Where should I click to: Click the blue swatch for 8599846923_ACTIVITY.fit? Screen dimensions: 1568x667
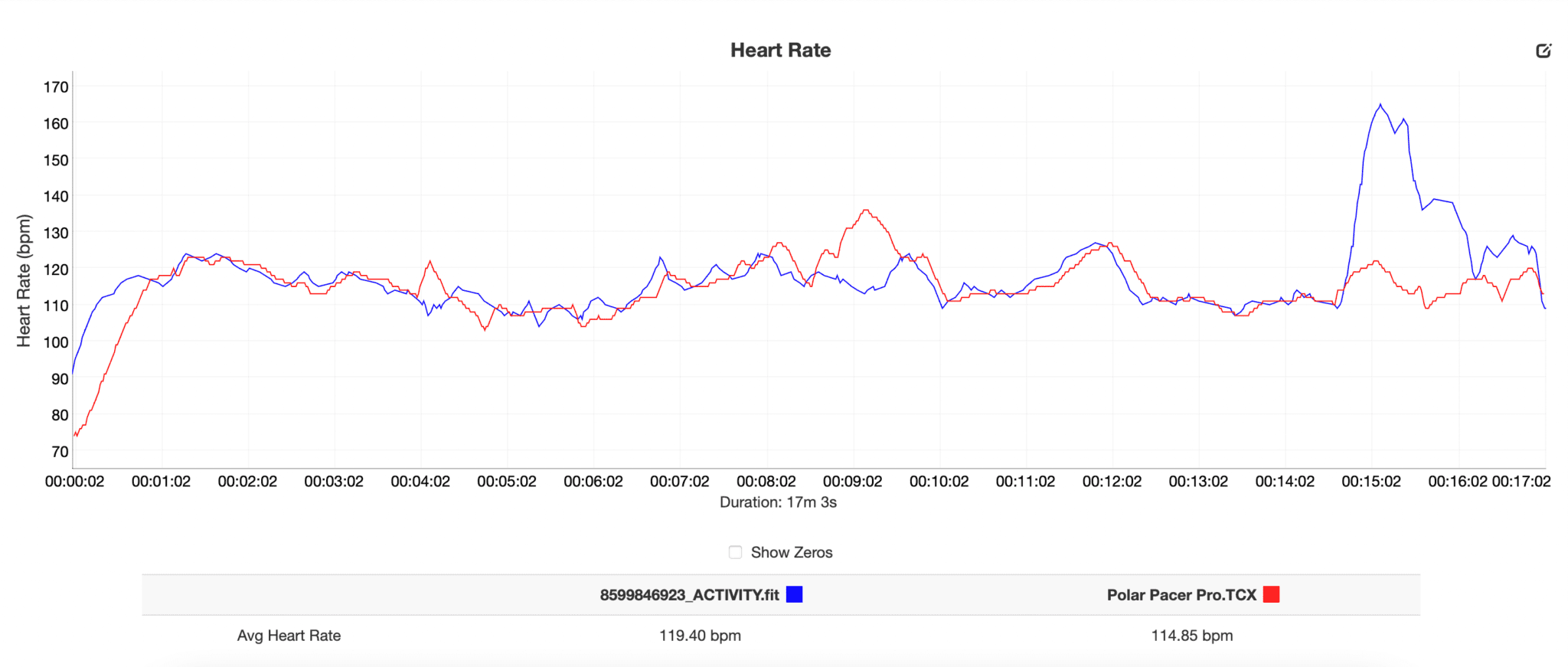click(795, 594)
